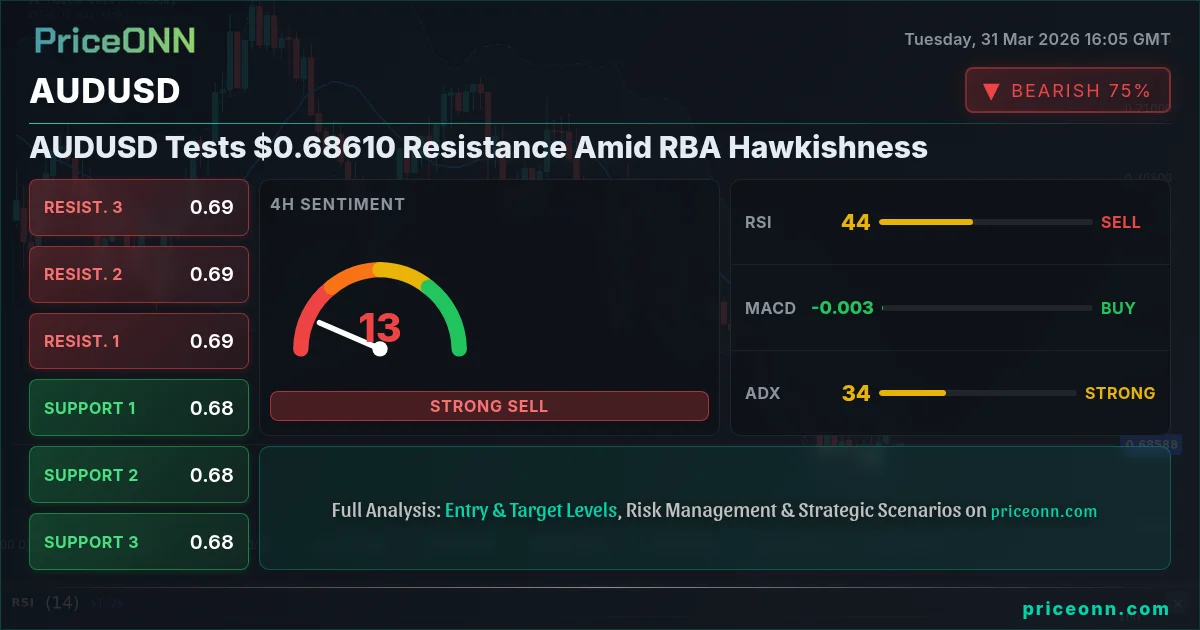
Task: Click the AUDUSD symbol title
Action: coord(105,91)
